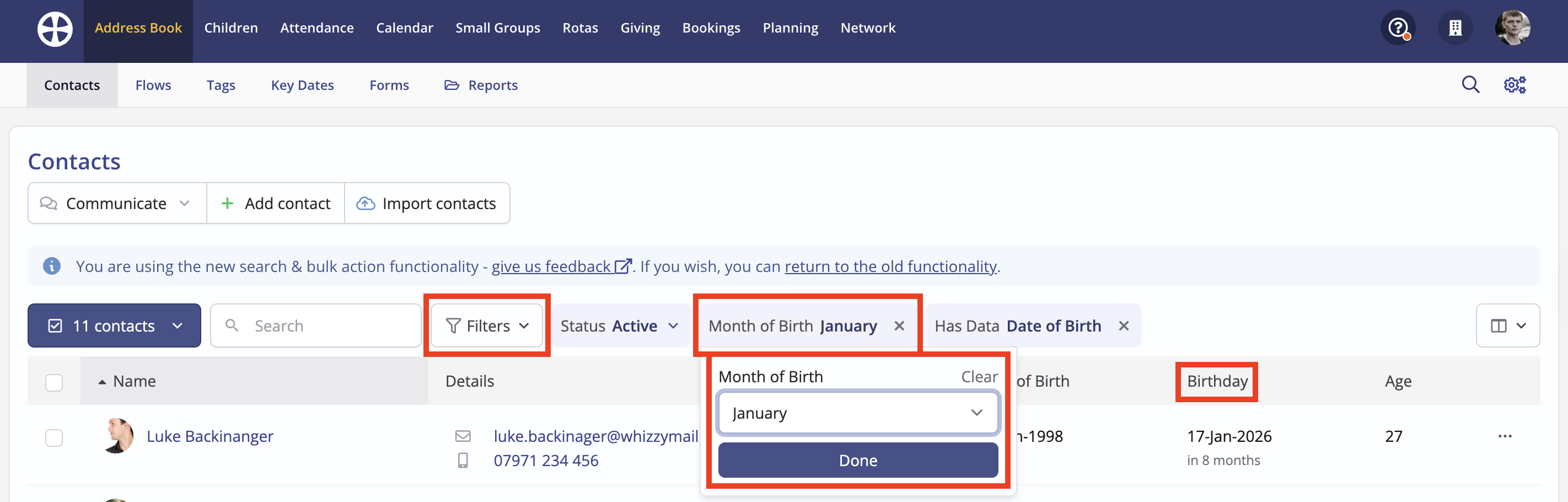This screenshot has width=1568, height=502.
Task: Click return to the old functionality link
Action: [890, 266]
